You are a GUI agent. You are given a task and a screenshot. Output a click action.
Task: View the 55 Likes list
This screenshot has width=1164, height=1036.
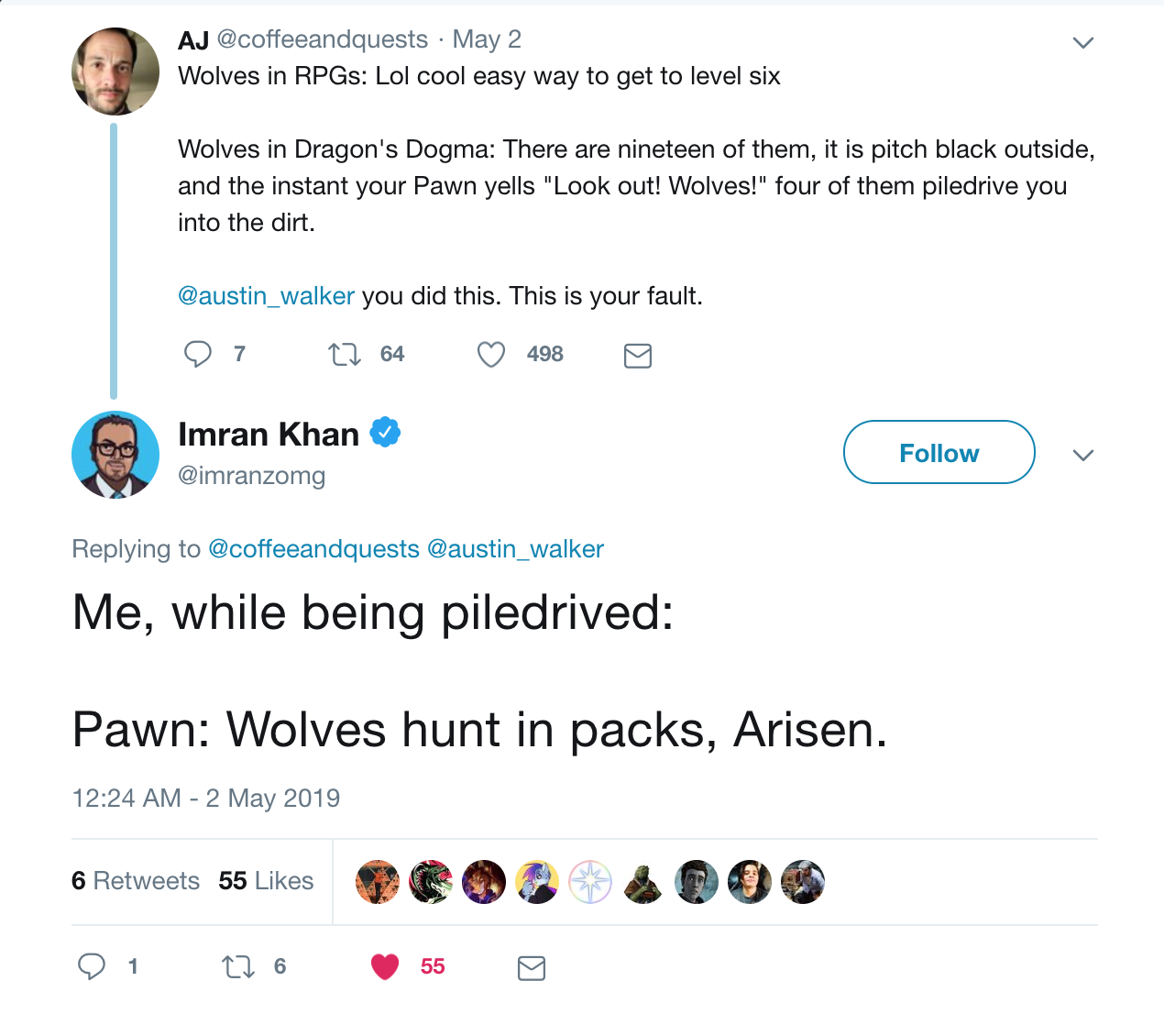click(266, 881)
